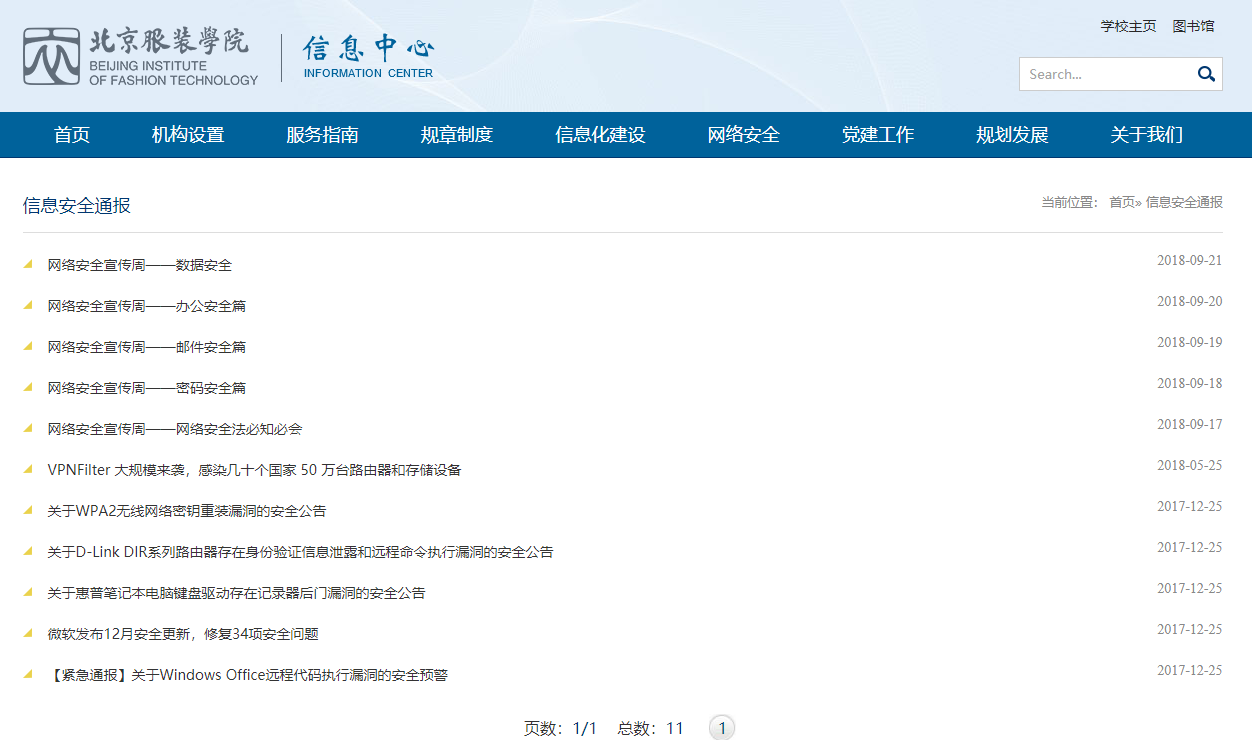
Task: Open 信息化建设 in navigation bar
Action: 600,135
